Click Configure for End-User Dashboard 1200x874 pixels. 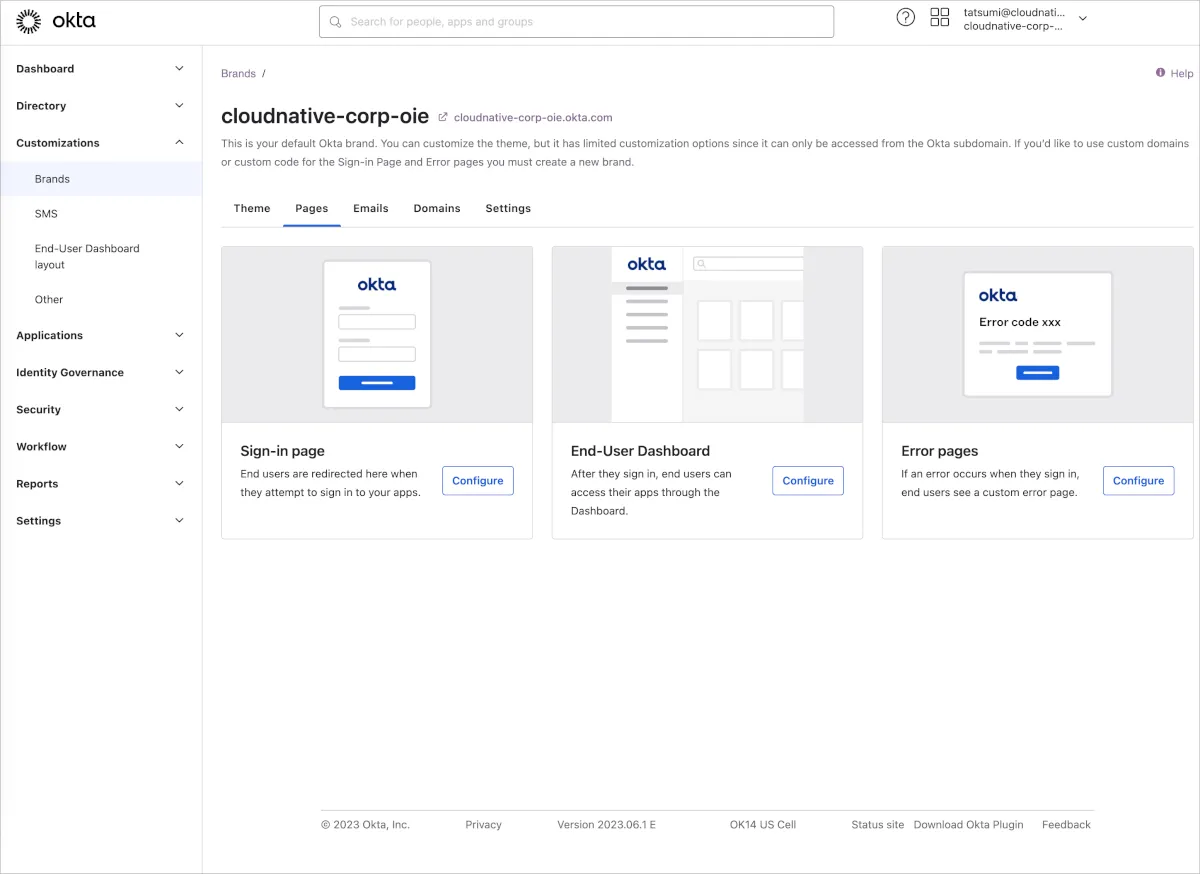[x=808, y=481]
